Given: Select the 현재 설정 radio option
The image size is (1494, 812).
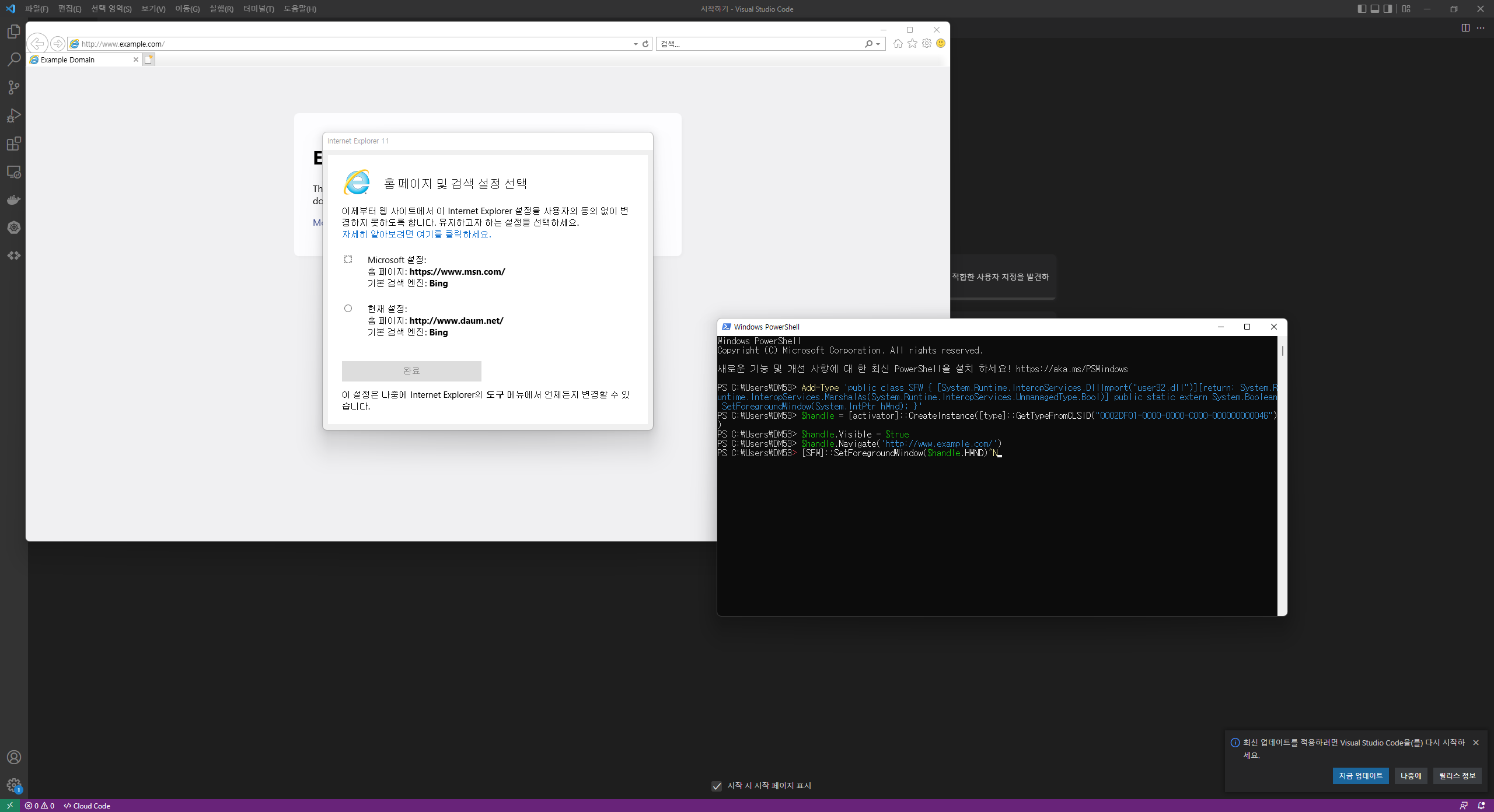Looking at the screenshot, I should pos(348,309).
